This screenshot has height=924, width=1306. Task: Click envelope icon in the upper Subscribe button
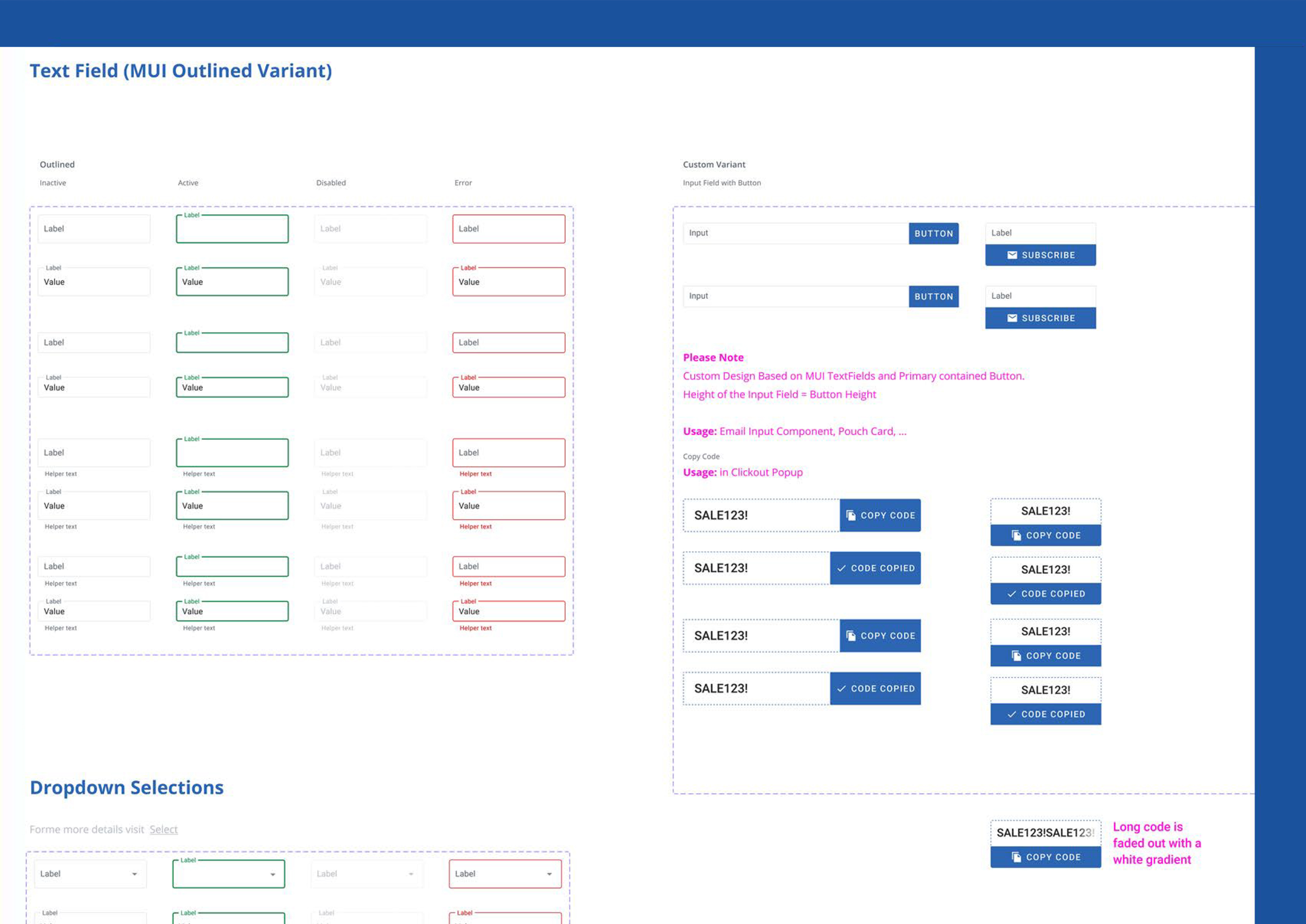1012,255
